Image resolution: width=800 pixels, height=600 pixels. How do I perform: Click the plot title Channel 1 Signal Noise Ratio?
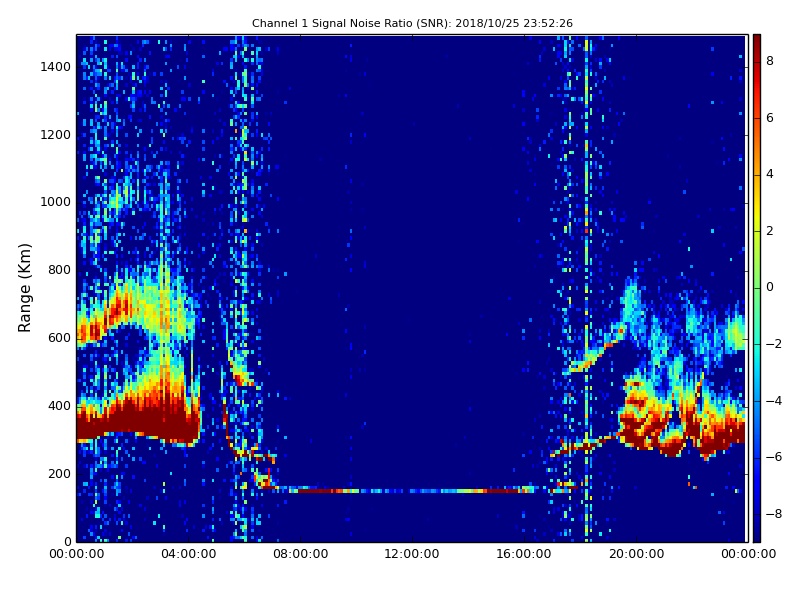coord(412,23)
